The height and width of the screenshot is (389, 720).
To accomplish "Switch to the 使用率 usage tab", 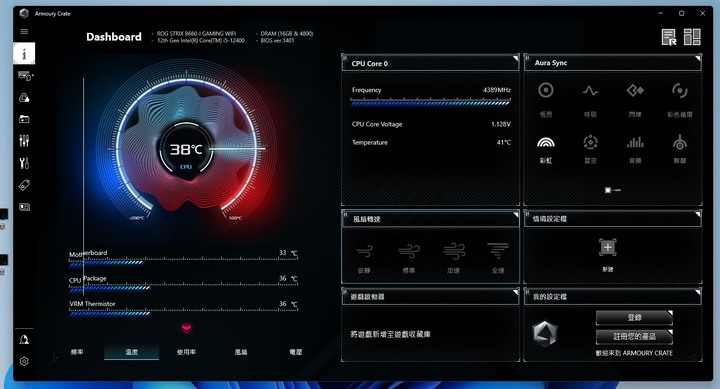I will coord(186,352).
